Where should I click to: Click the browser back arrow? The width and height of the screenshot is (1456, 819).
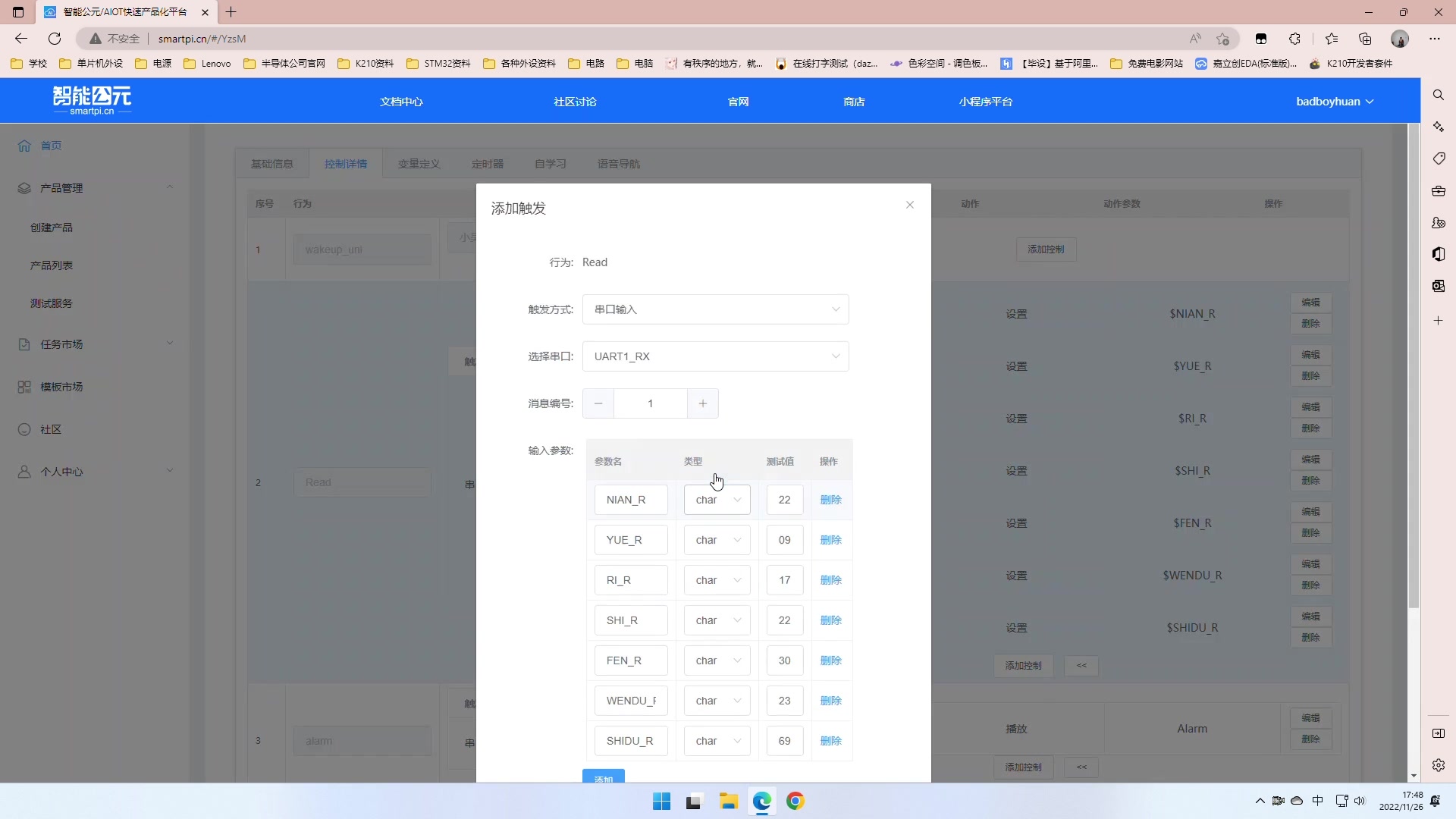(21, 39)
